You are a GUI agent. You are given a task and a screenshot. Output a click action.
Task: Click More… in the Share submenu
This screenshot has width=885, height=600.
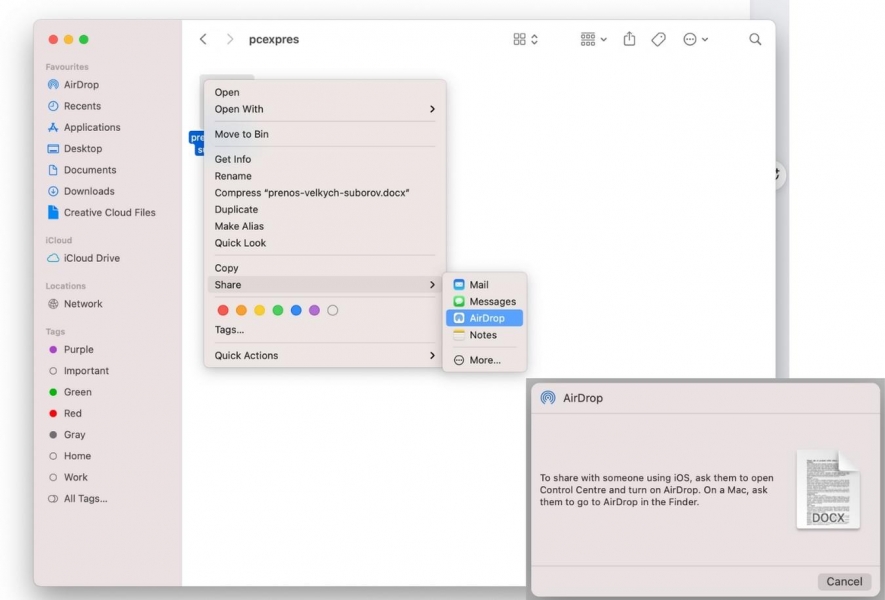point(485,360)
